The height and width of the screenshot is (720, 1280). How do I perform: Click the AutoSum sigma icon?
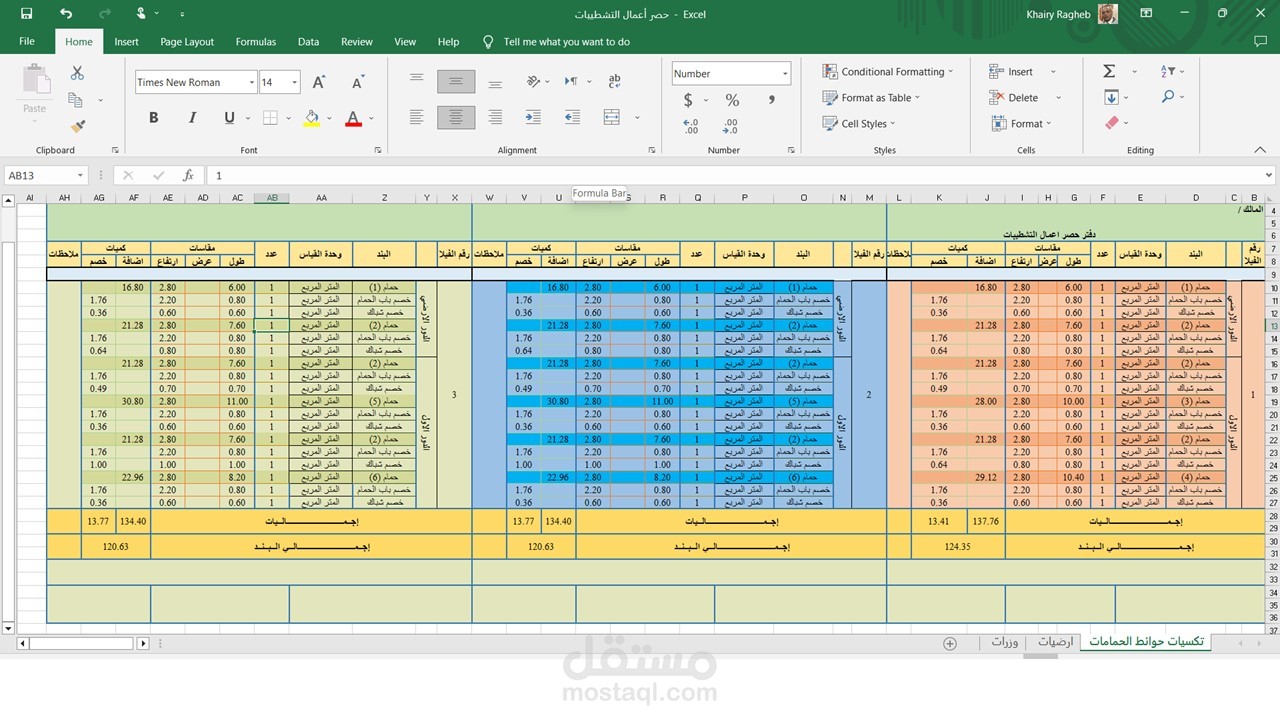tap(1109, 71)
